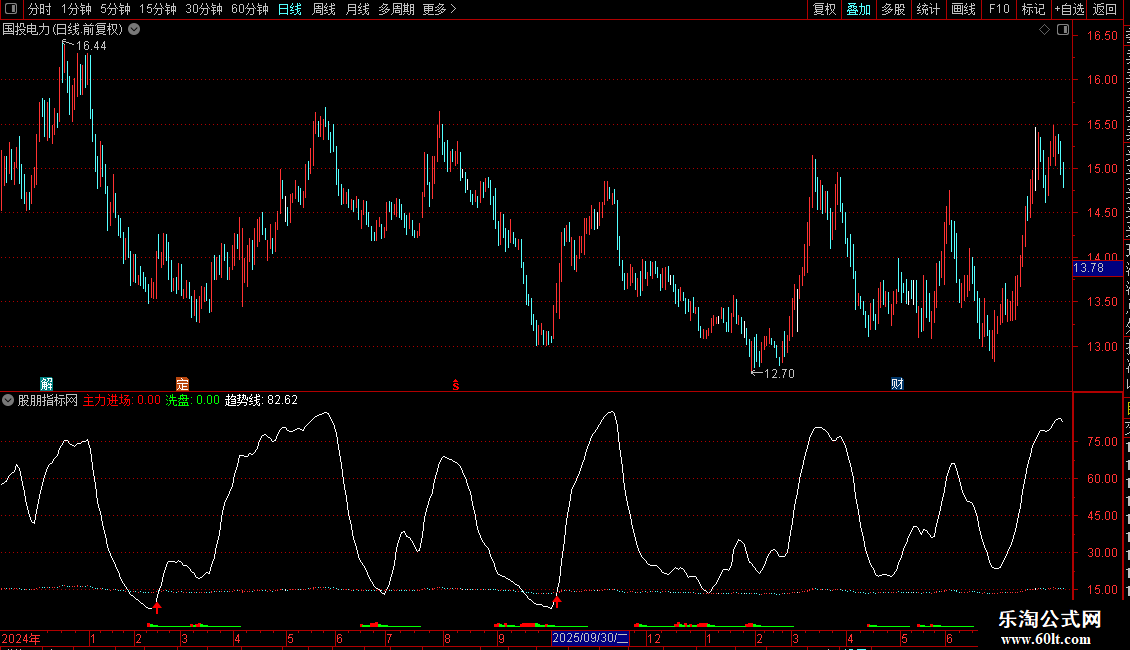Select the 60分钟 period tab
1130x650 pixels.
tap(250, 9)
